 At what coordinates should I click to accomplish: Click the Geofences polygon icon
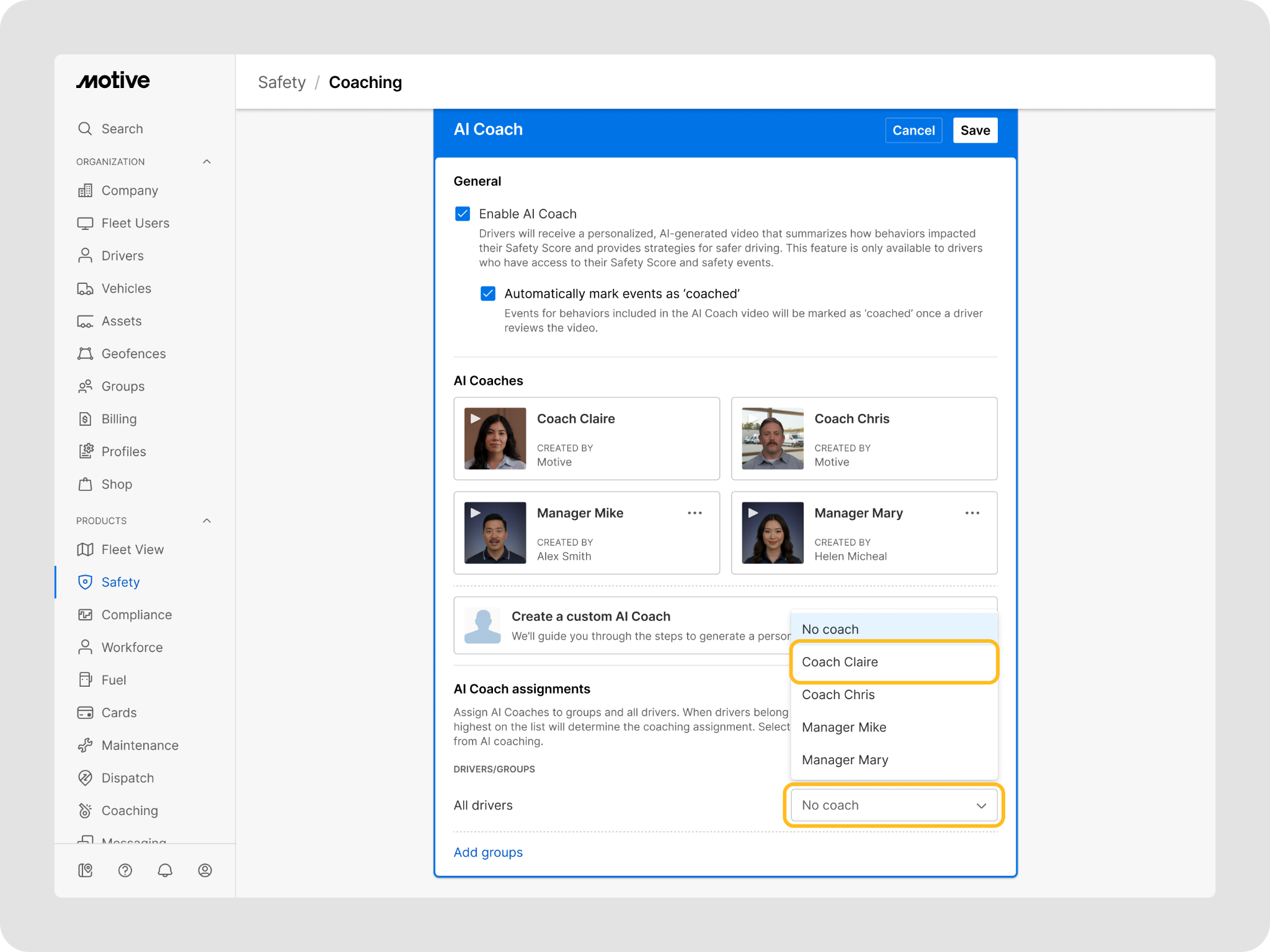coord(85,353)
